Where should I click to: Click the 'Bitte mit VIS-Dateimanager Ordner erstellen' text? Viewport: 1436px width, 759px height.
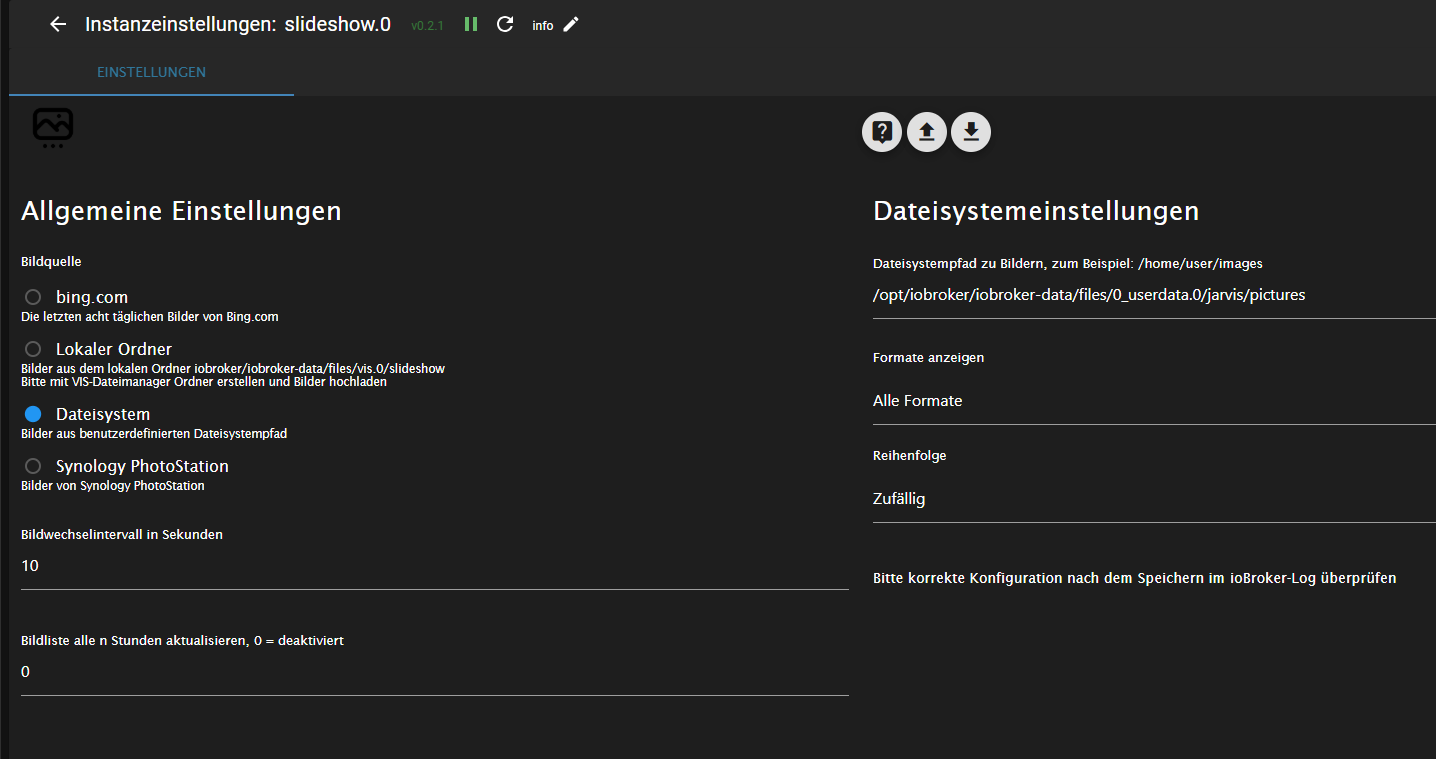click(x=204, y=382)
